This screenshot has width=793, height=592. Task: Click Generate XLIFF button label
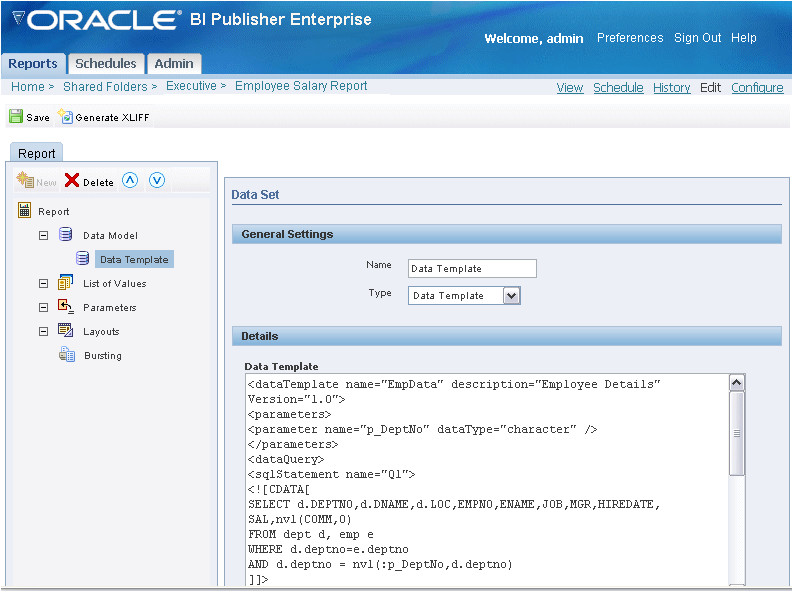click(x=112, y=117)
